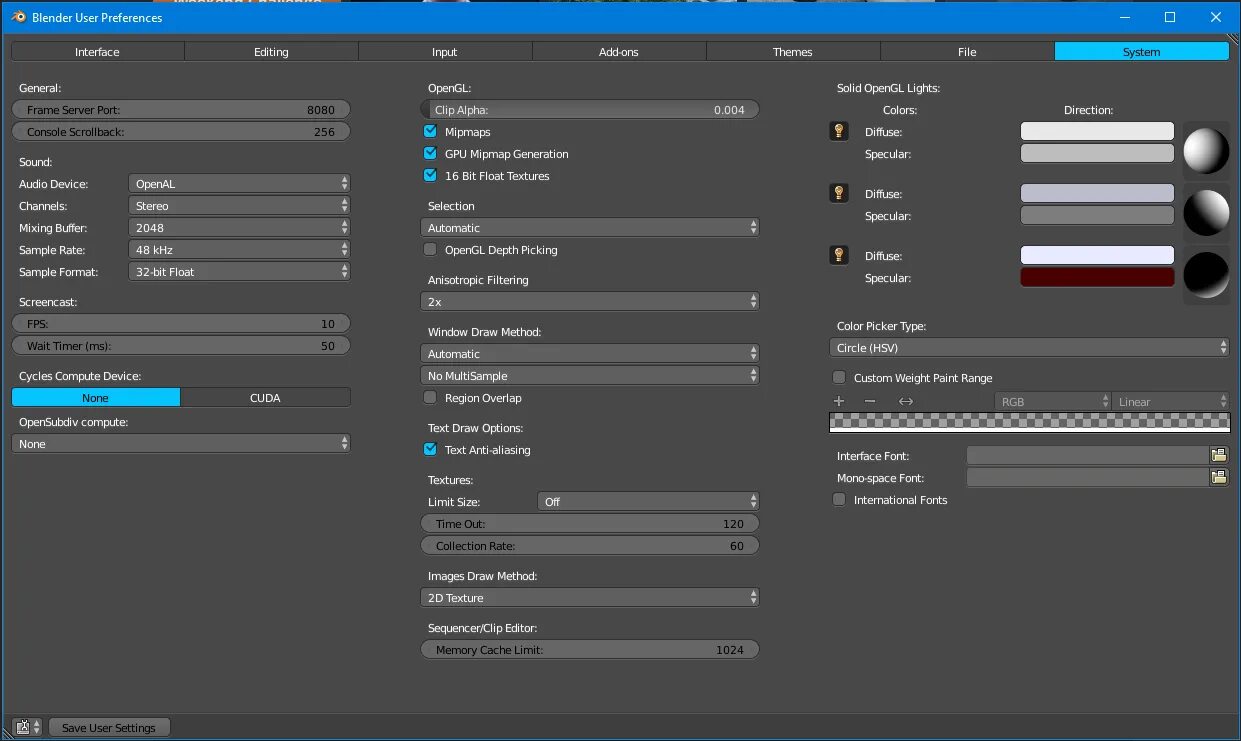
Task: Switch to the Input tab
Action: [445, 51]
